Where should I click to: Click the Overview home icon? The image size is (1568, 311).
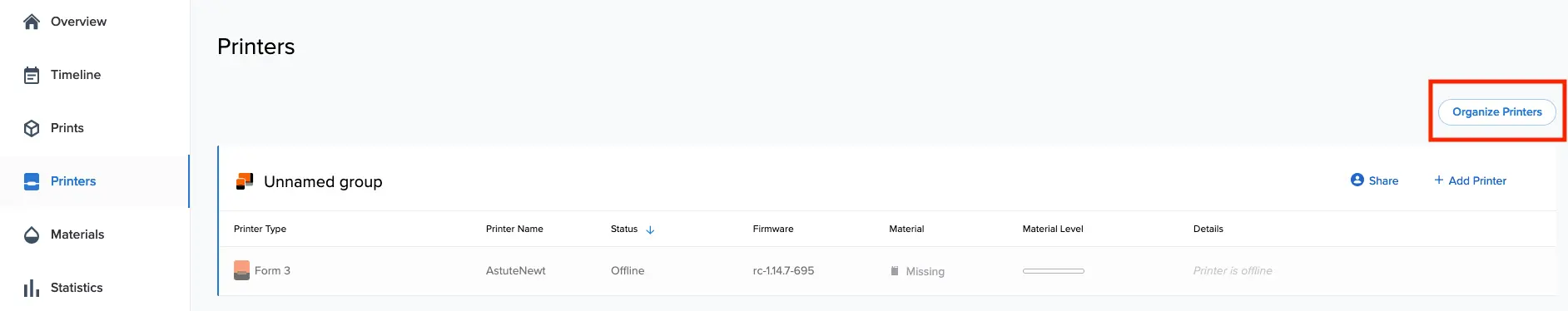[x=32, y=22]
